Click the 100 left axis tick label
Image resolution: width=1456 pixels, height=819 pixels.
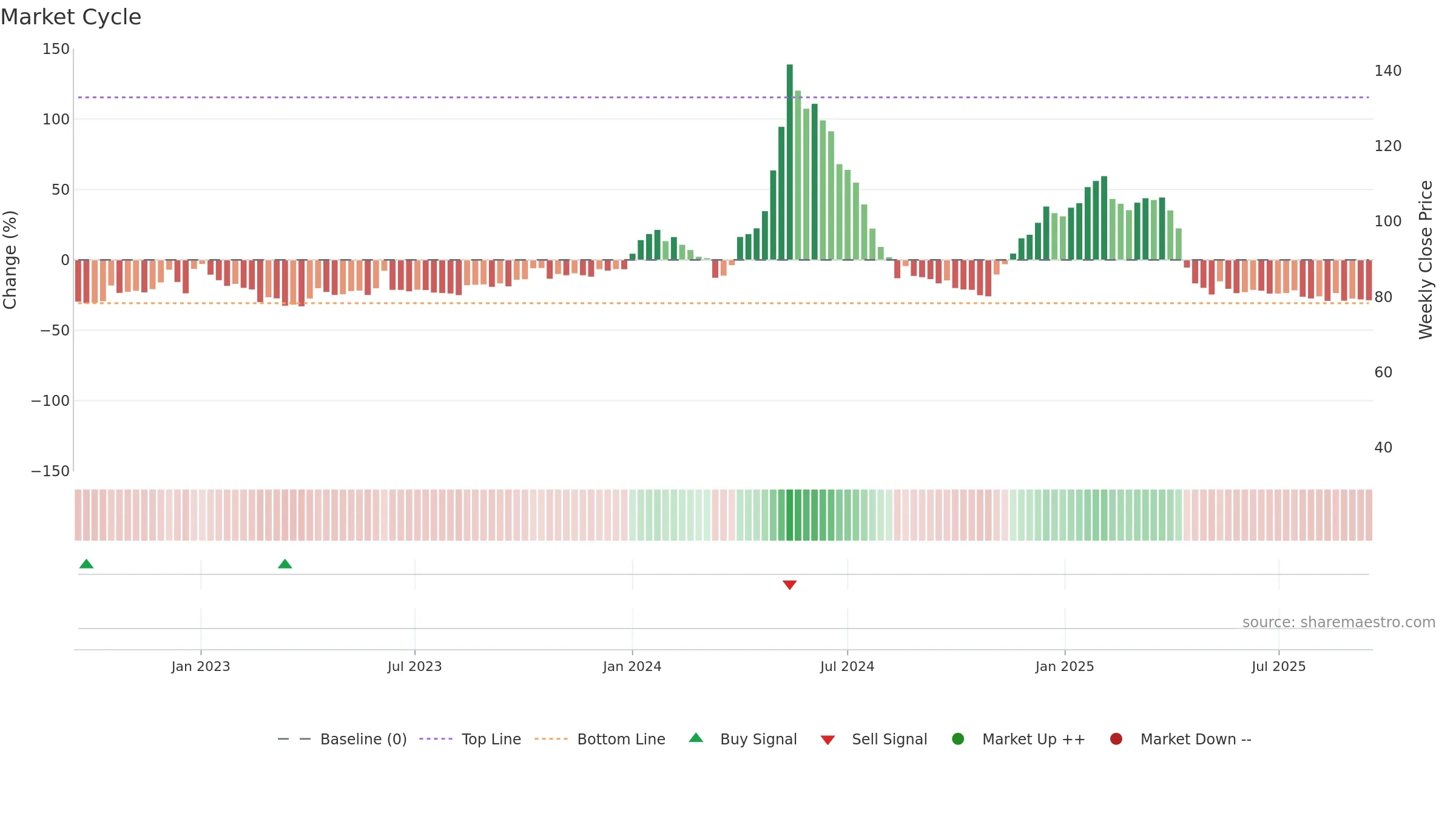coord(56,120)
